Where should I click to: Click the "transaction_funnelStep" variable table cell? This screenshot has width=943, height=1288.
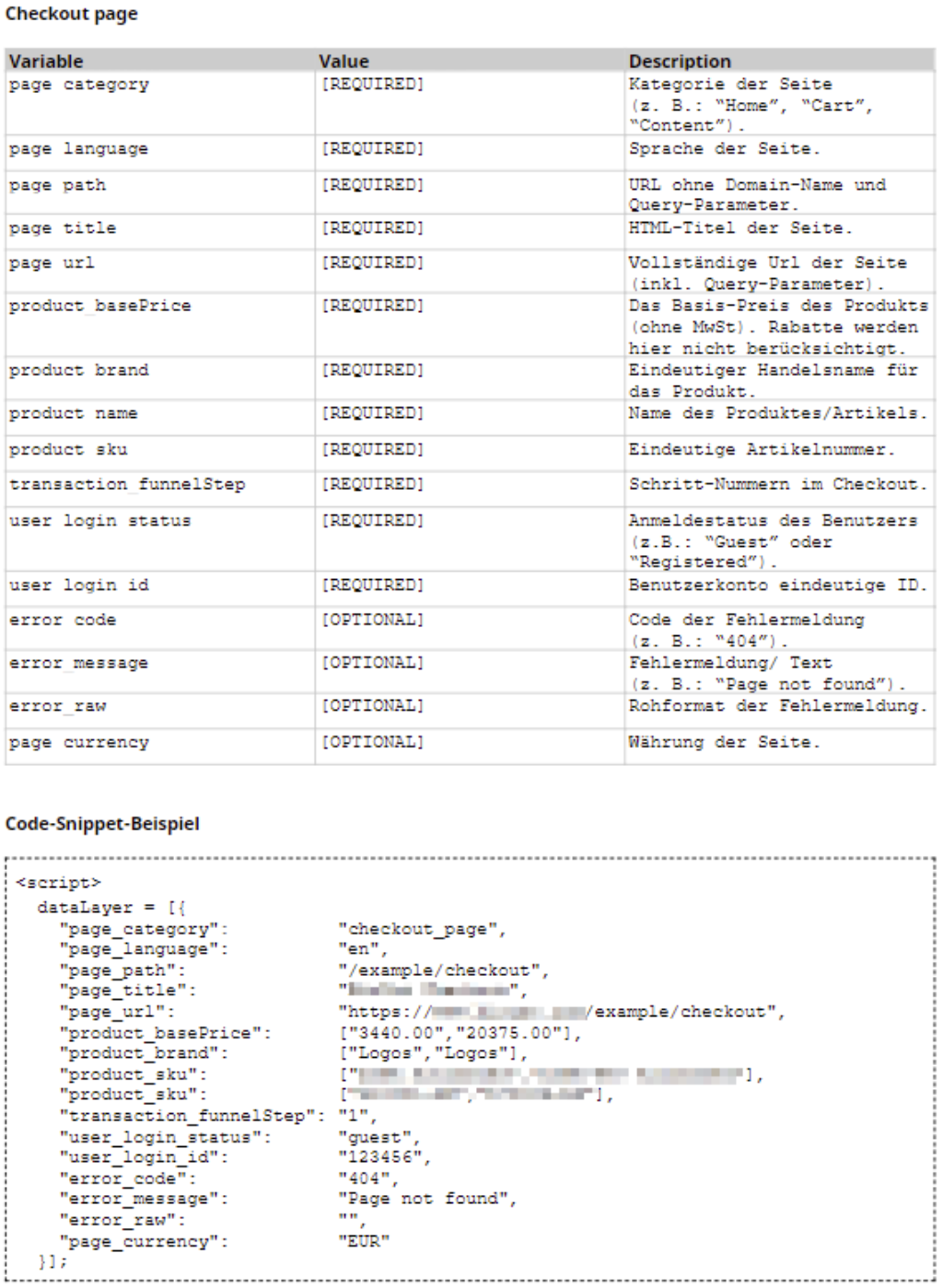tap(127, 484)
